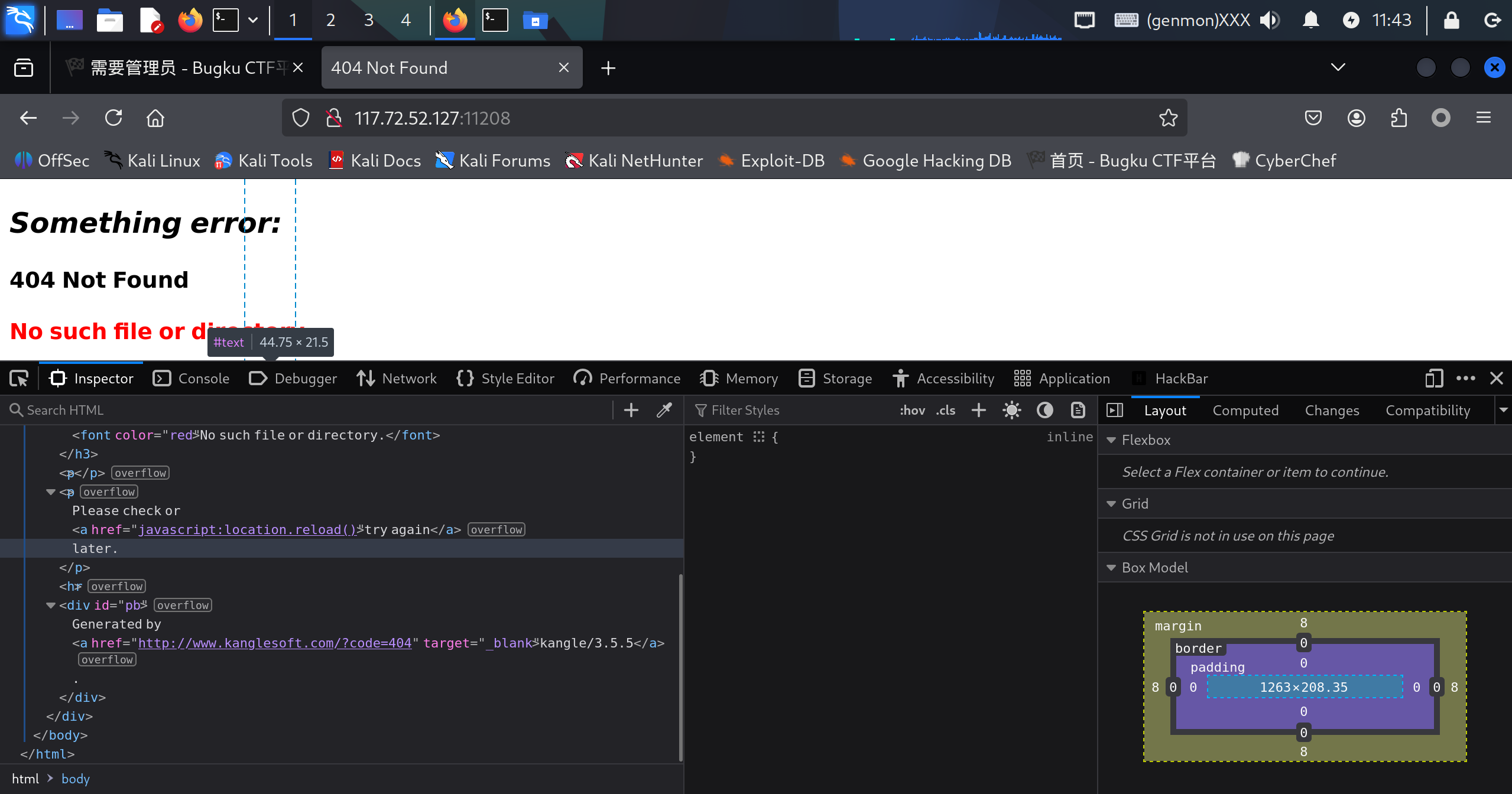The height and width of the screenshot is (794, 1512).
Task: Reload the page with refresh button
Action: 113,118
